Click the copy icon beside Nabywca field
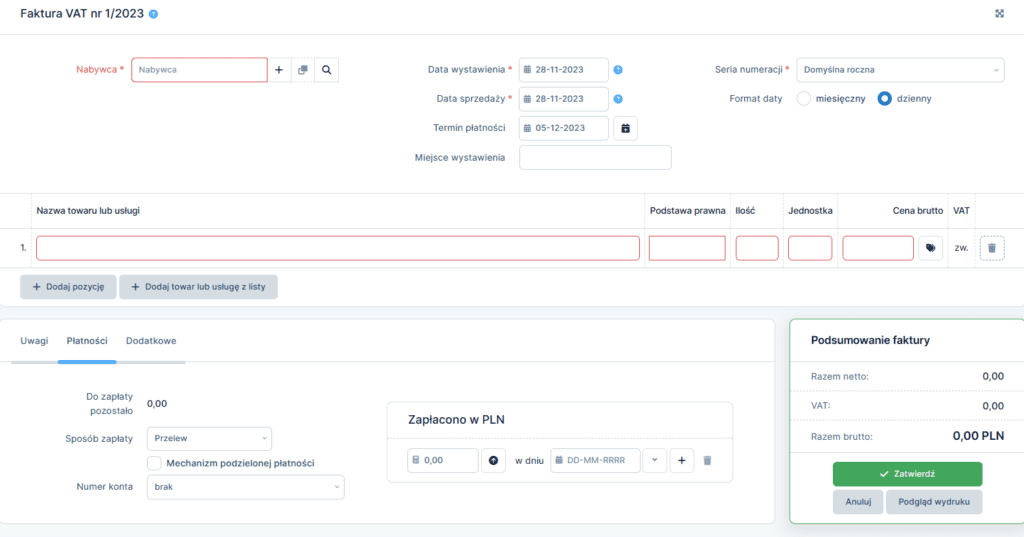This screenshot has height=537, width=1024. tap(302, 70)
